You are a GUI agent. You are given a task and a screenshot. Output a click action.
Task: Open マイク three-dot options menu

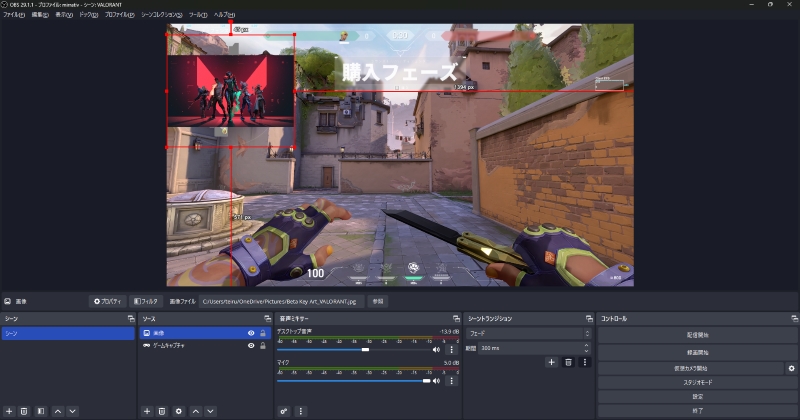click(451, 381)
